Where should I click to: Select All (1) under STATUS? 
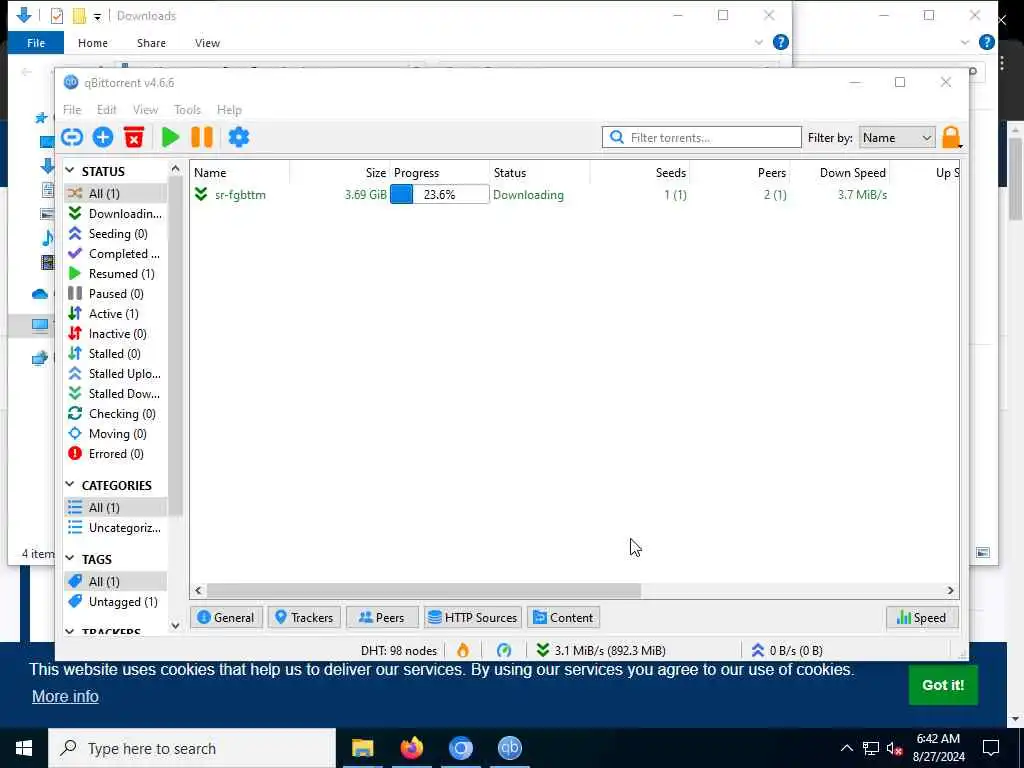(116, 193)
